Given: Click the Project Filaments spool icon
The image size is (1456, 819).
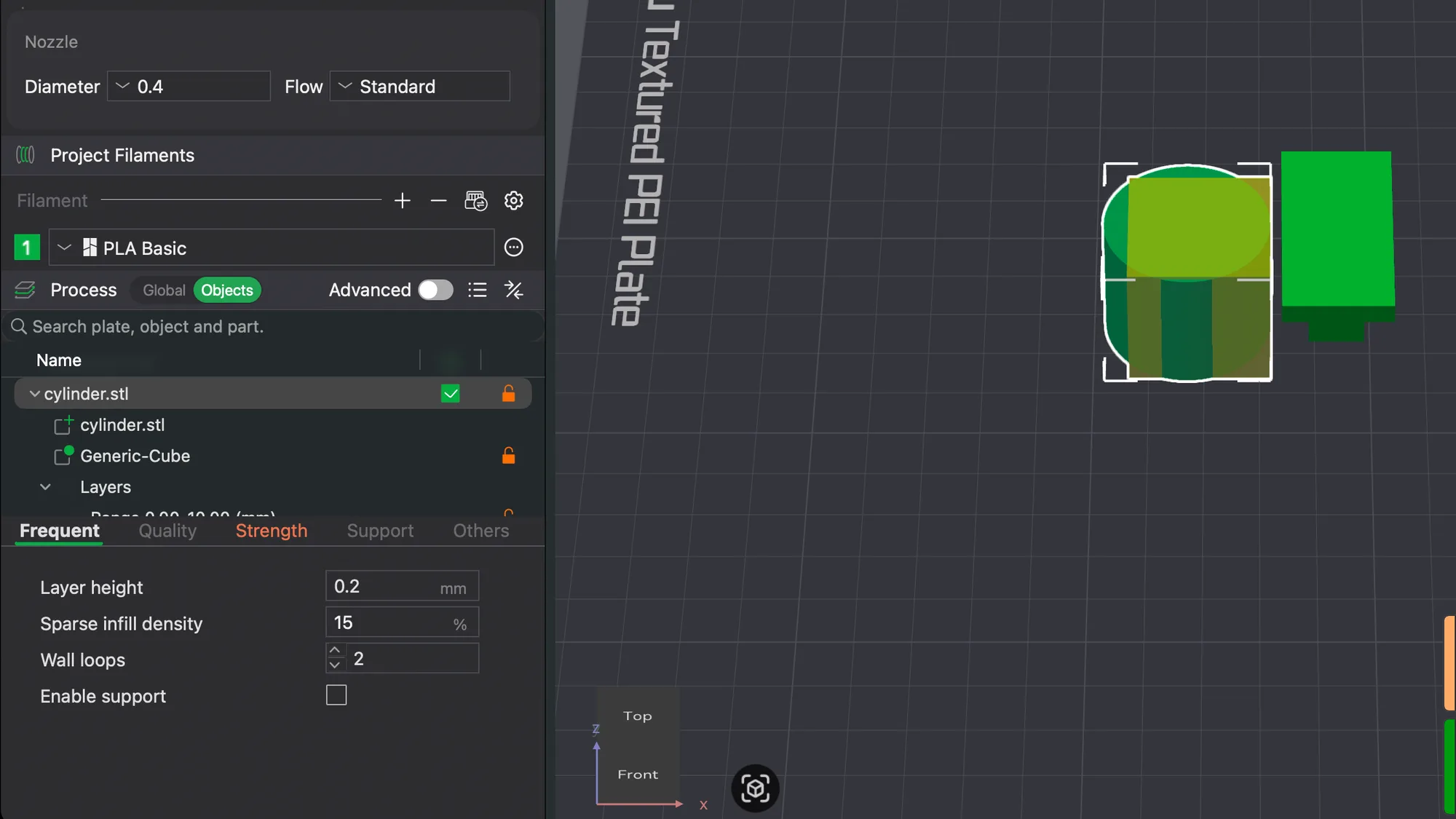Looking at the screenshot, I should point(25,155).
